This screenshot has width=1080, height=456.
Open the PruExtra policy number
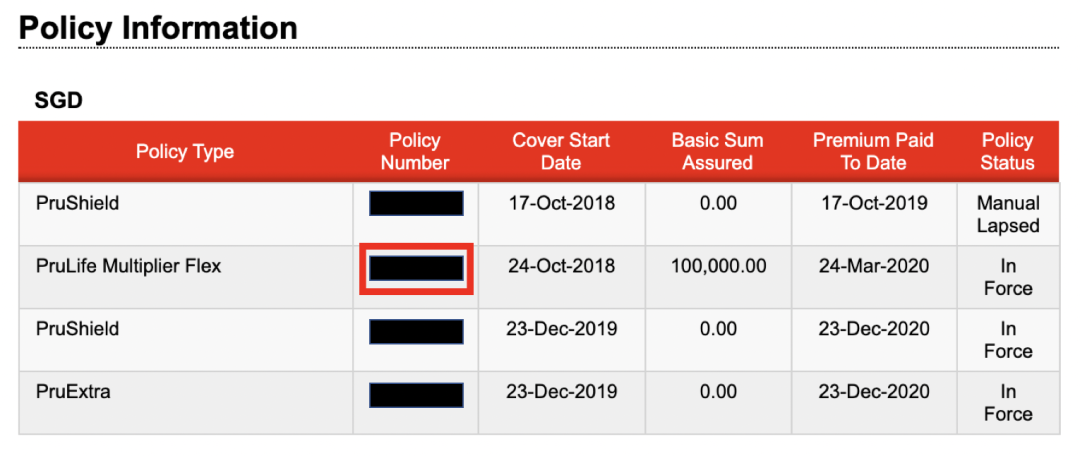click(416, 394)
